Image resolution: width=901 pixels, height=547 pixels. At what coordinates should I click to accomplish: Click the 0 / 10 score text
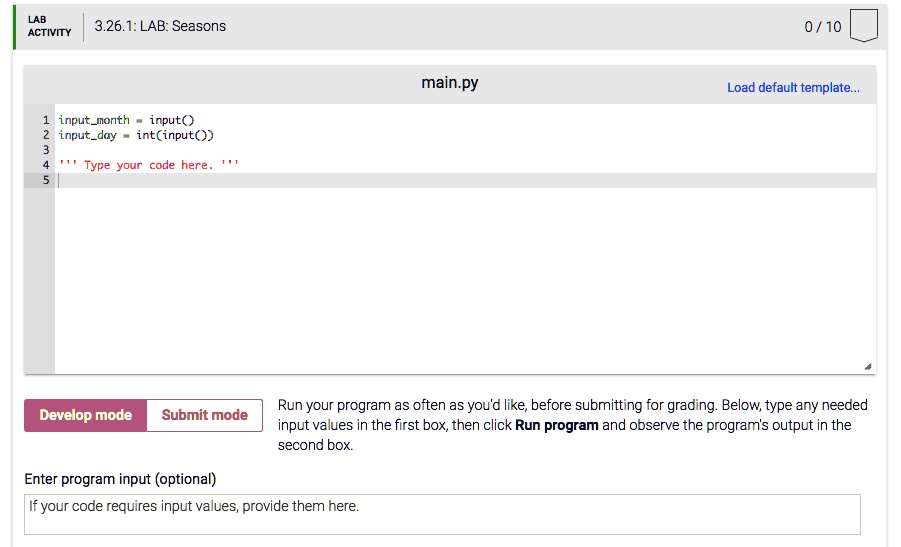tap(823, 27)
